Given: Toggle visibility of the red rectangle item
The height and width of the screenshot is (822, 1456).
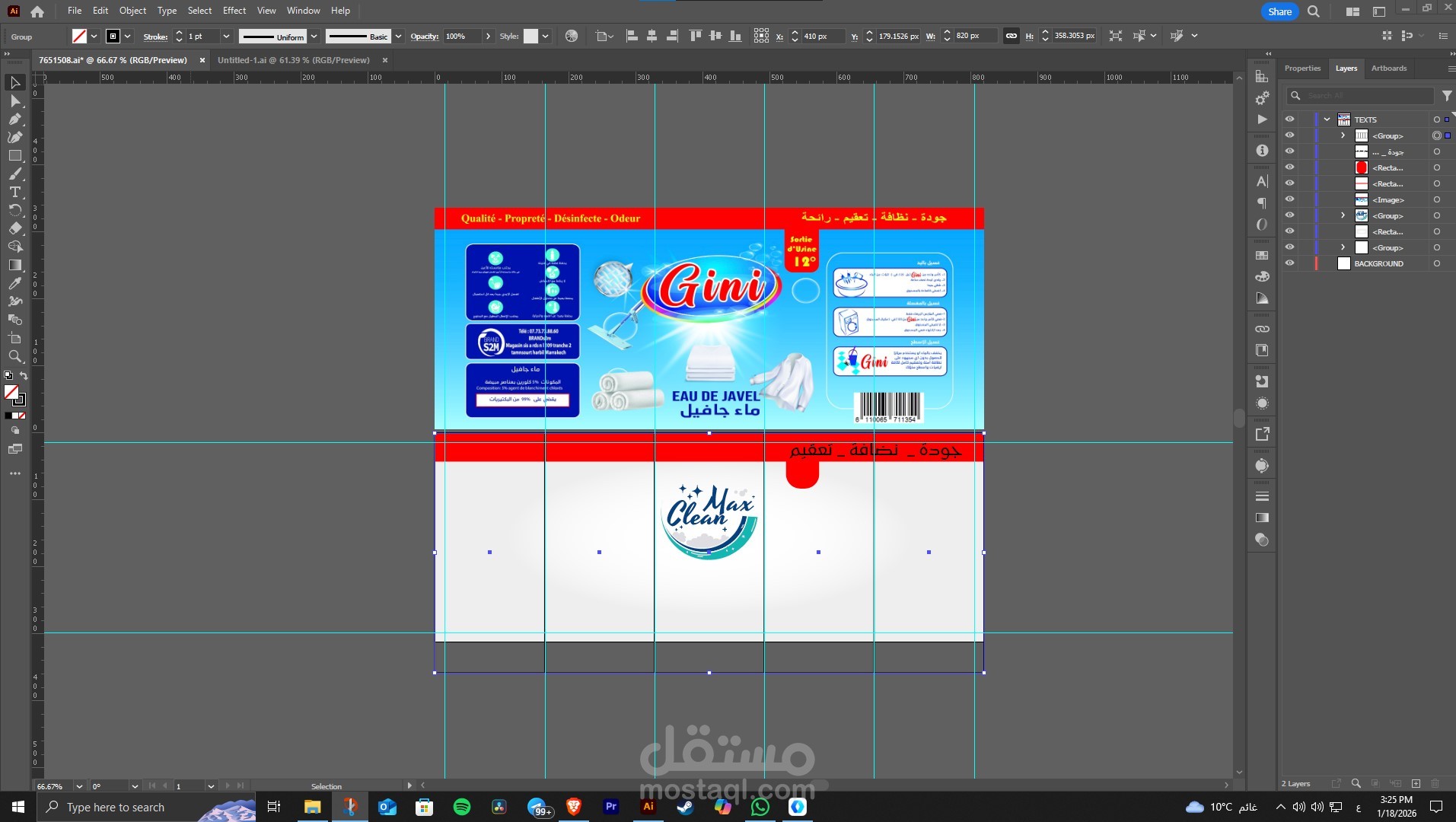Looking at the screenshot, I should [1289, 167].
